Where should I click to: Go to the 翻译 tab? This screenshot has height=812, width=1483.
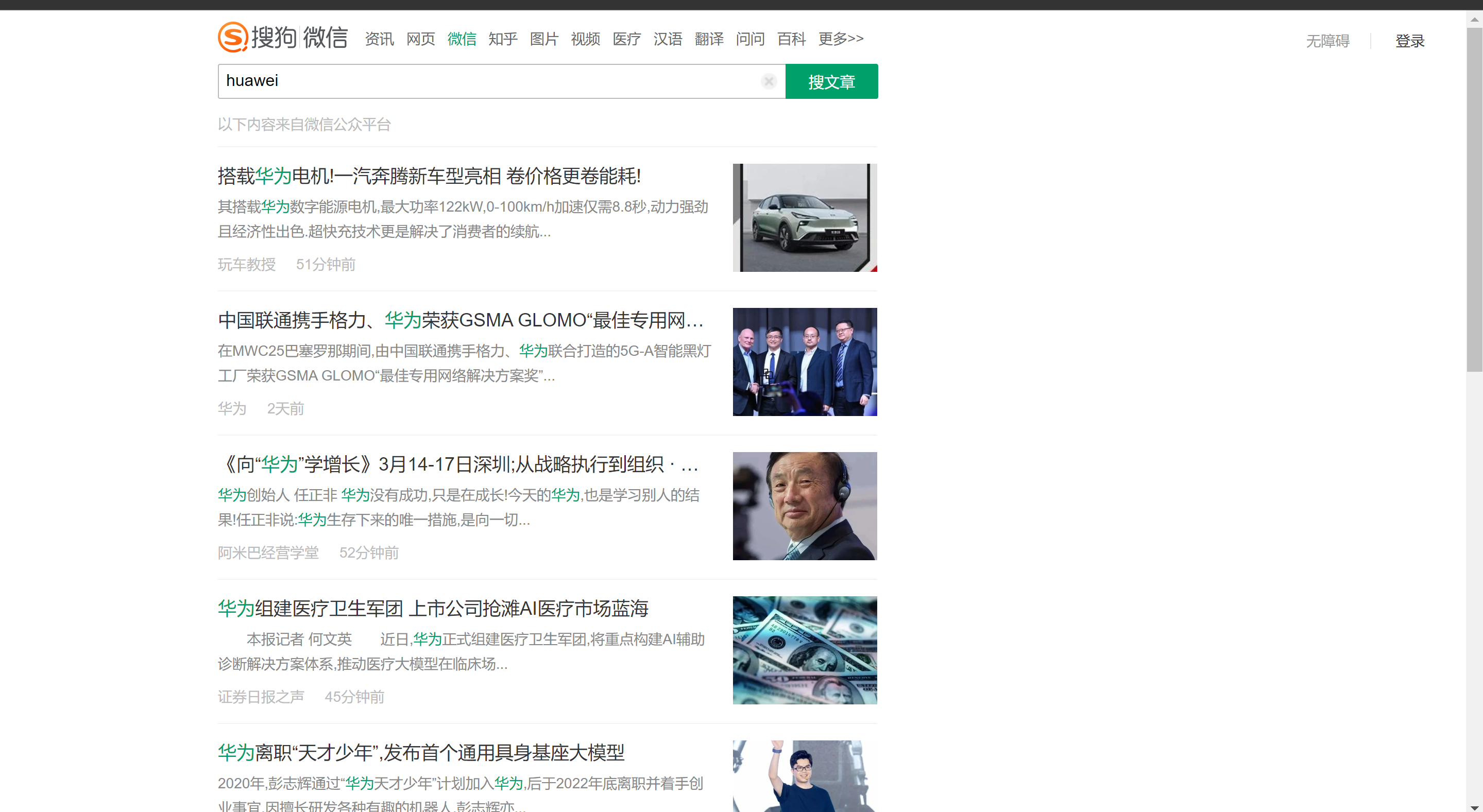709,39
